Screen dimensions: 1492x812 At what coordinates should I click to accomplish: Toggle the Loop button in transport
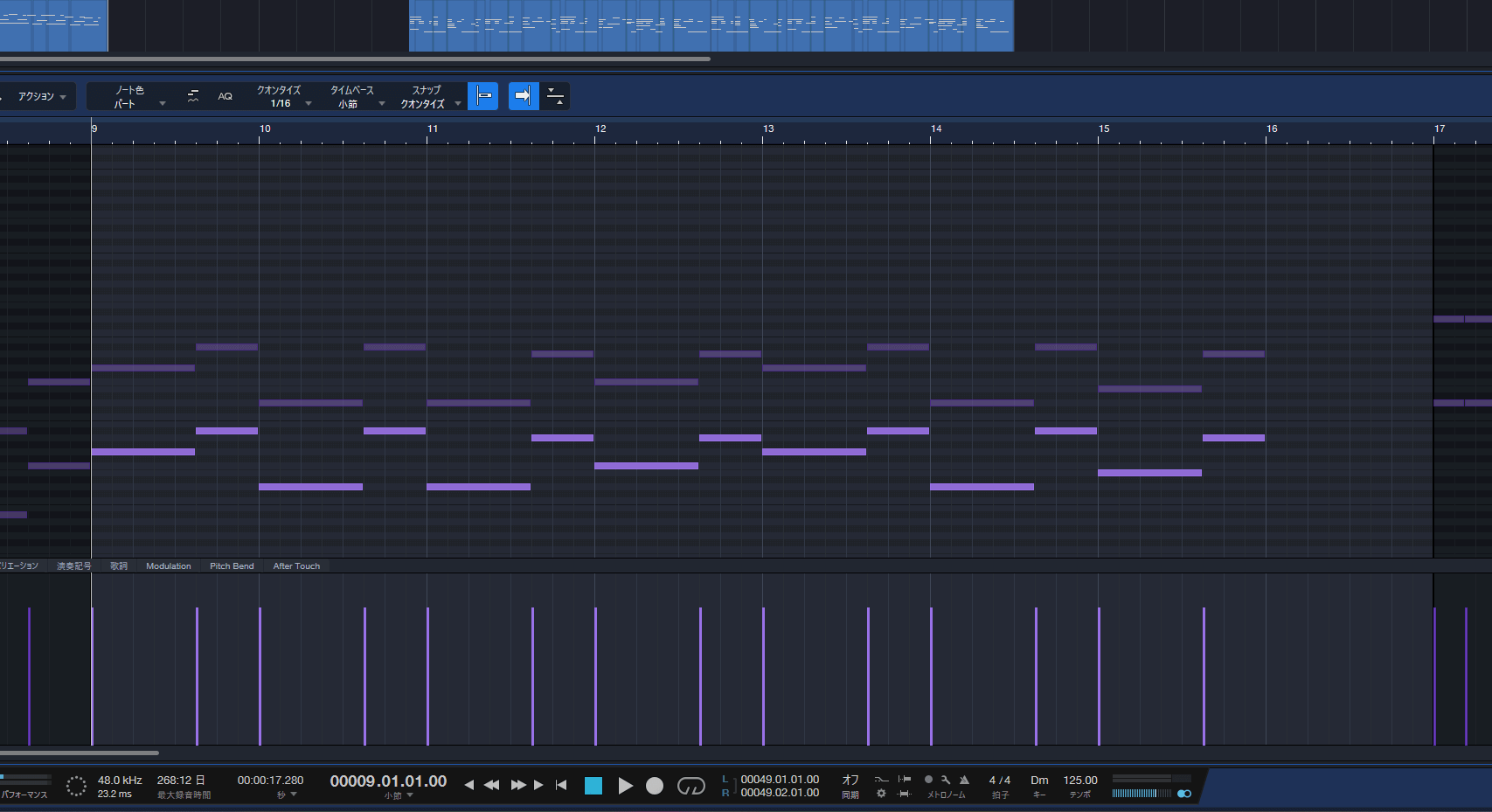point(691,786)
